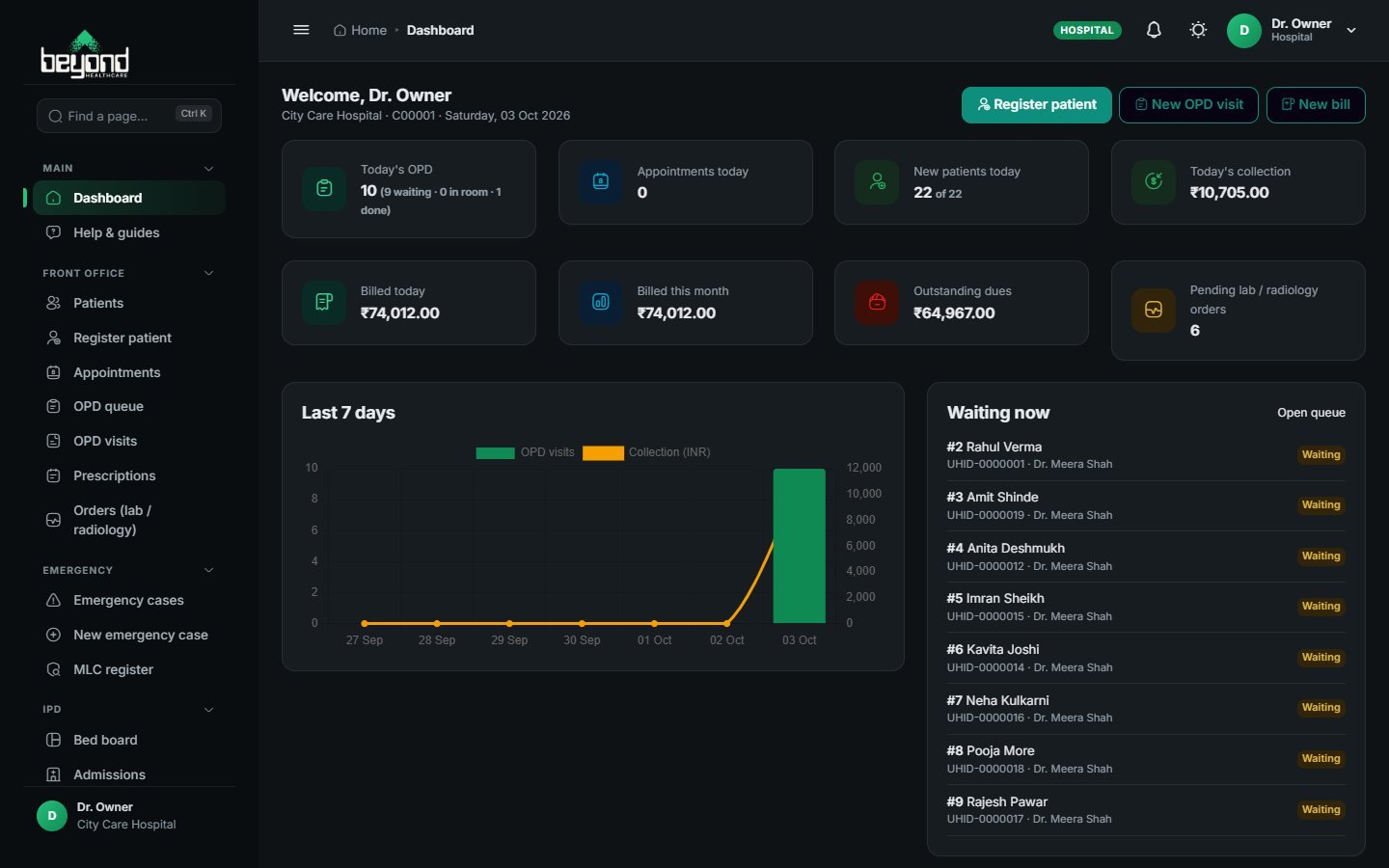The image size is (1389, 868).
Task: Focus the Find a page search field
Action: (129, 116)
